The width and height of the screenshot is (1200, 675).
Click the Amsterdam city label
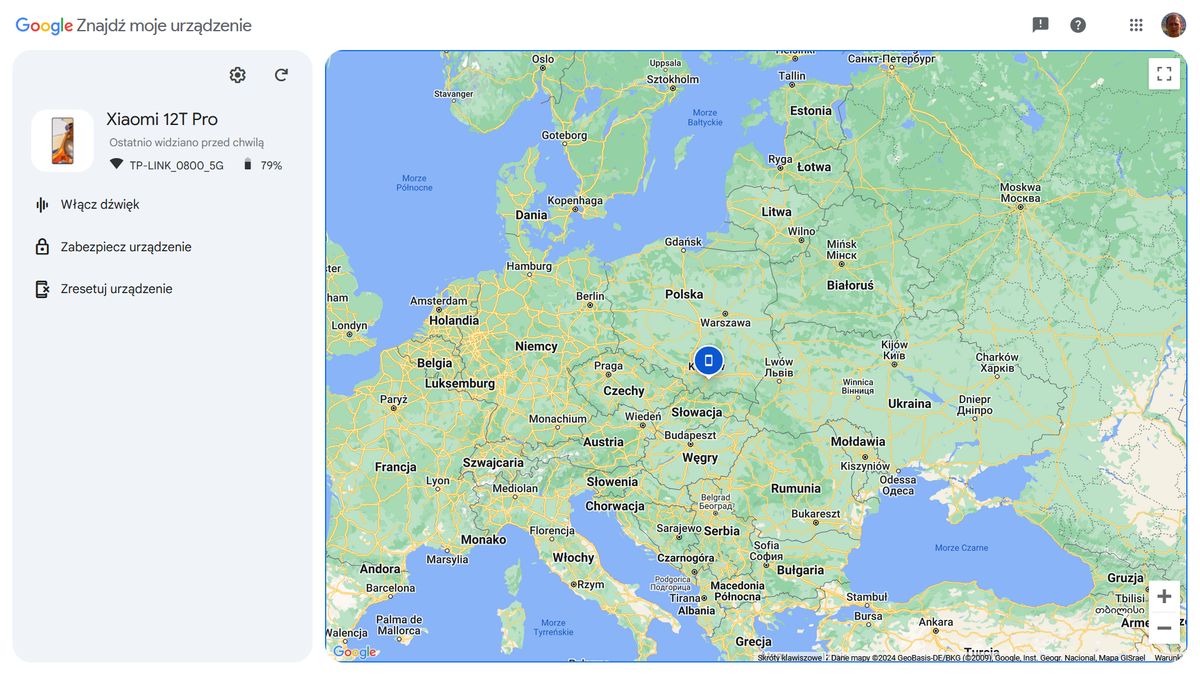click(x=438, y=301)
